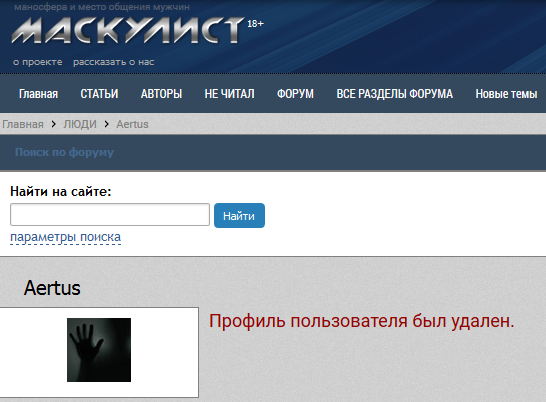Focus the 'Найти на сайте' search field
Image resolution: width=546 pixels, height=402 pixels.
[x=110, y=215]
